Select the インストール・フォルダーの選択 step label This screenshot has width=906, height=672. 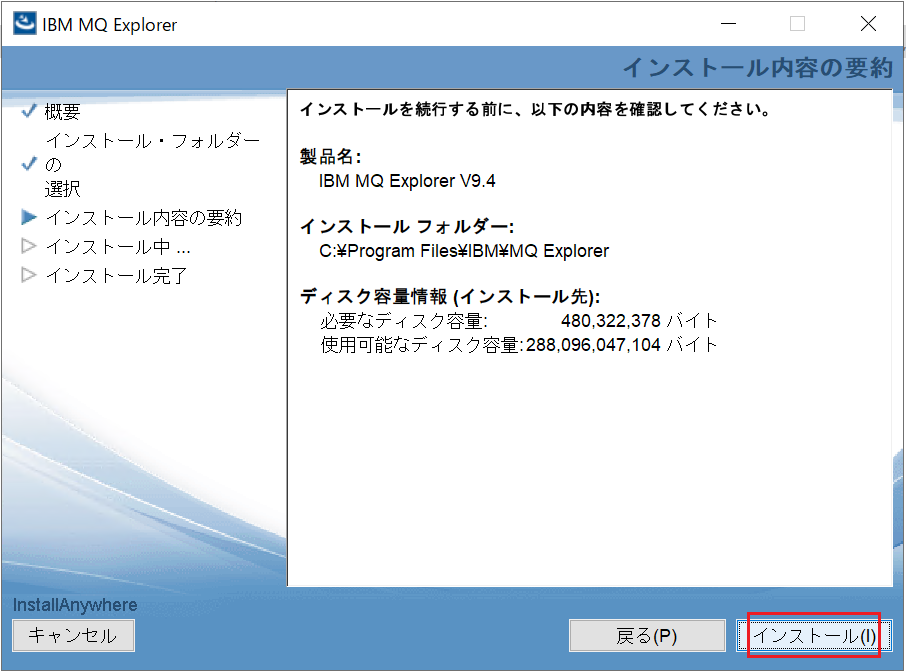click(x=153, y=165)
